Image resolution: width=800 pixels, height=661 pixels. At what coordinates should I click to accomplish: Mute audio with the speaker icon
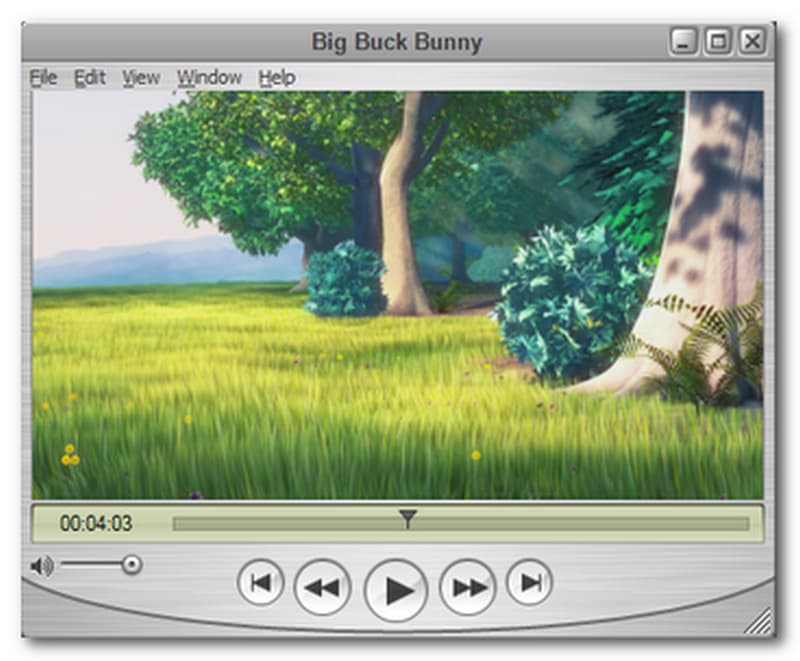tap(41, 566)
